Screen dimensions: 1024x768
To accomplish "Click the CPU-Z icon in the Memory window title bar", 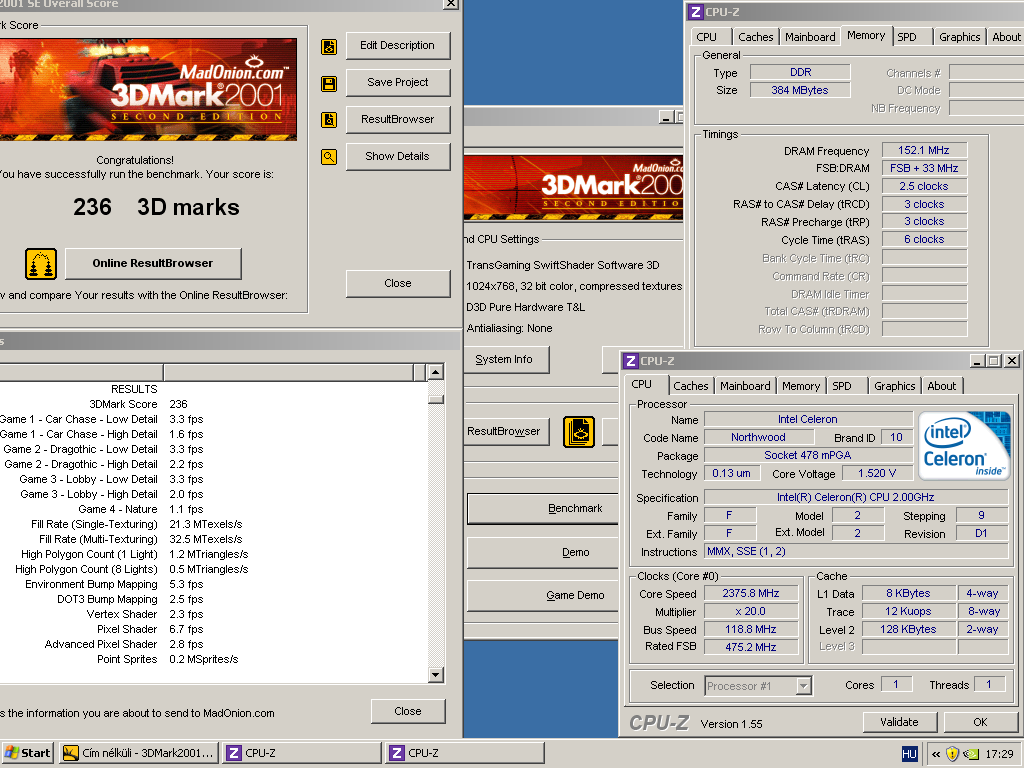I will [696, 12].
